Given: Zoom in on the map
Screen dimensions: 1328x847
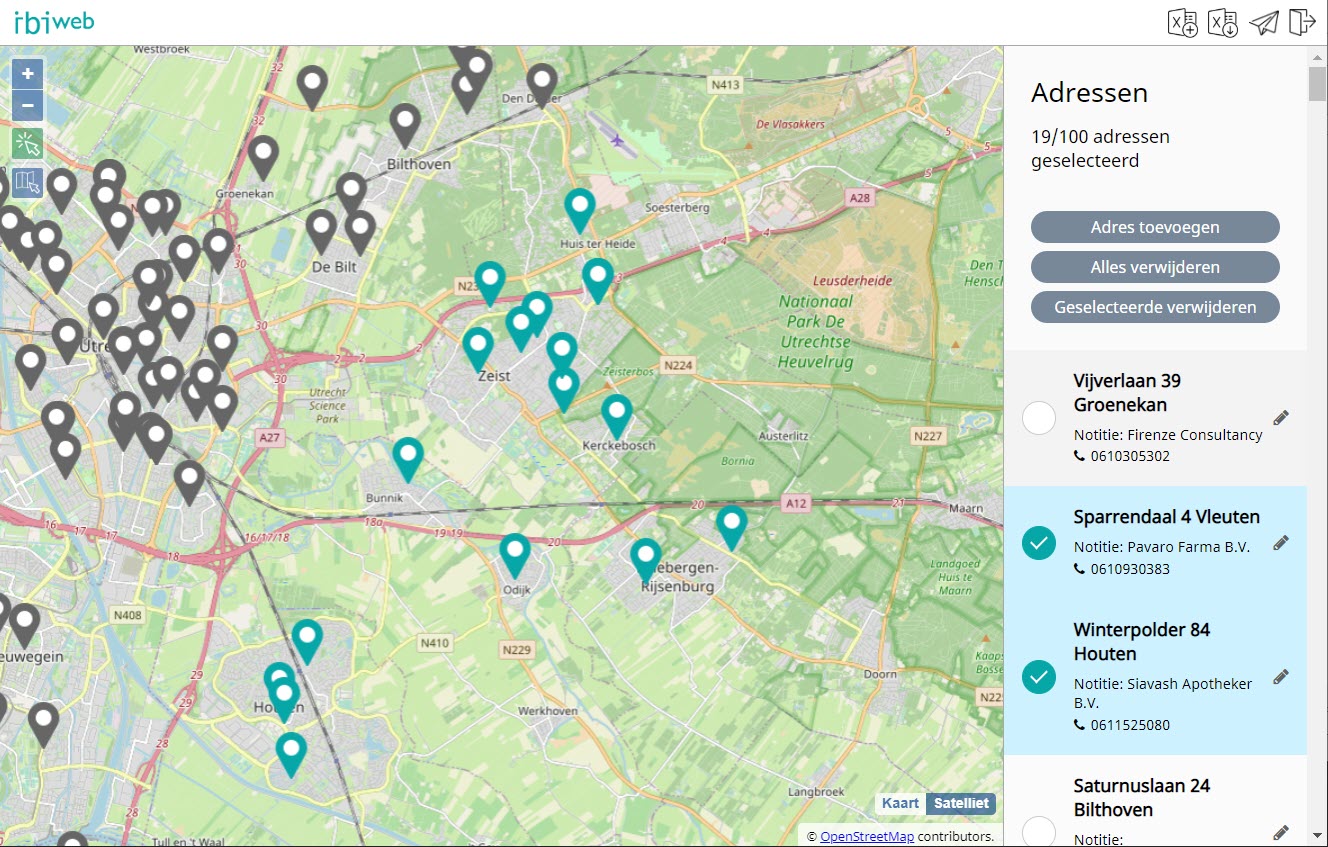Looking at the screenshot, I should [27, 73].
